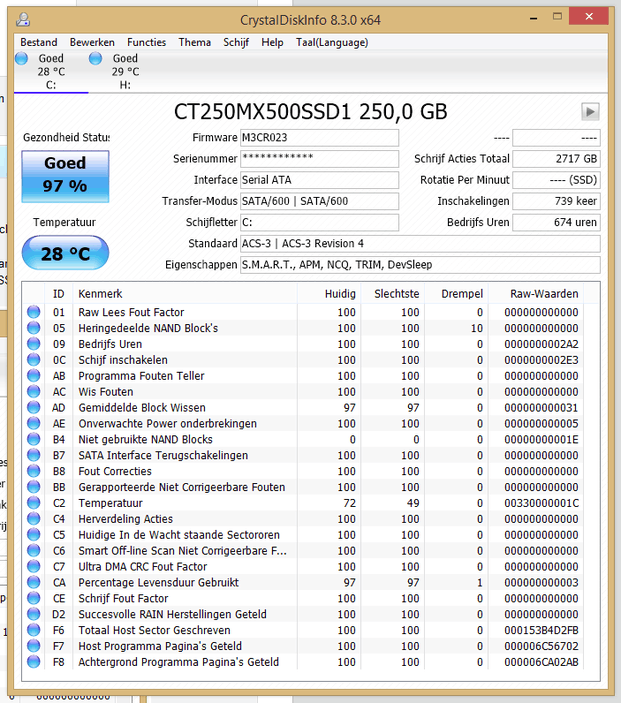This screenshot has width=621, height=703.
Task: Click the CrystalDiskInfo app icon in title bar
Action: (23, 19)
